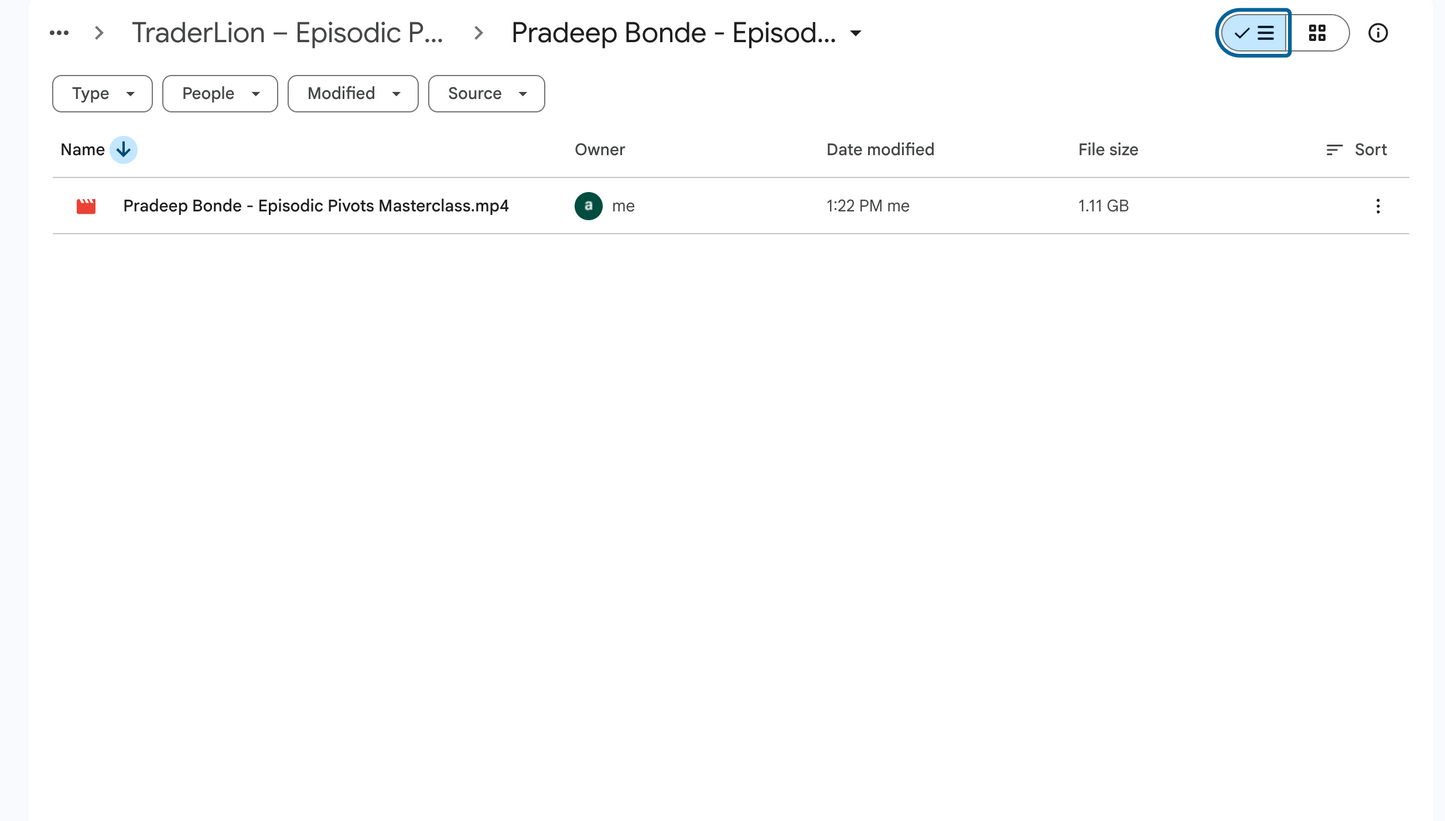Expand the Type filter dropdown
This screenshot has width=1445, height=821.
(x=102, y=93)
